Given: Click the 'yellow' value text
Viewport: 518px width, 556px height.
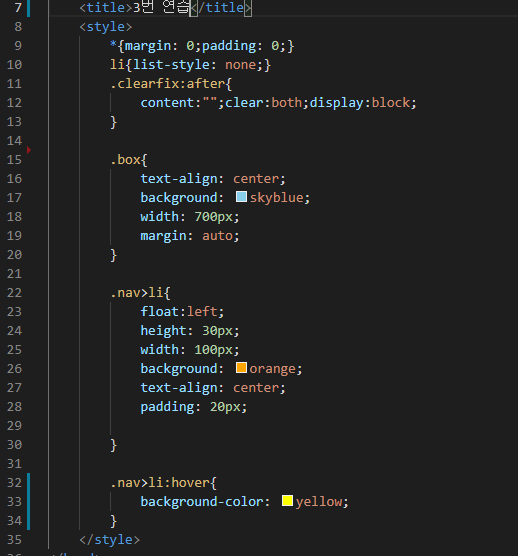Looking at the screenshot, I should [319, 502].
